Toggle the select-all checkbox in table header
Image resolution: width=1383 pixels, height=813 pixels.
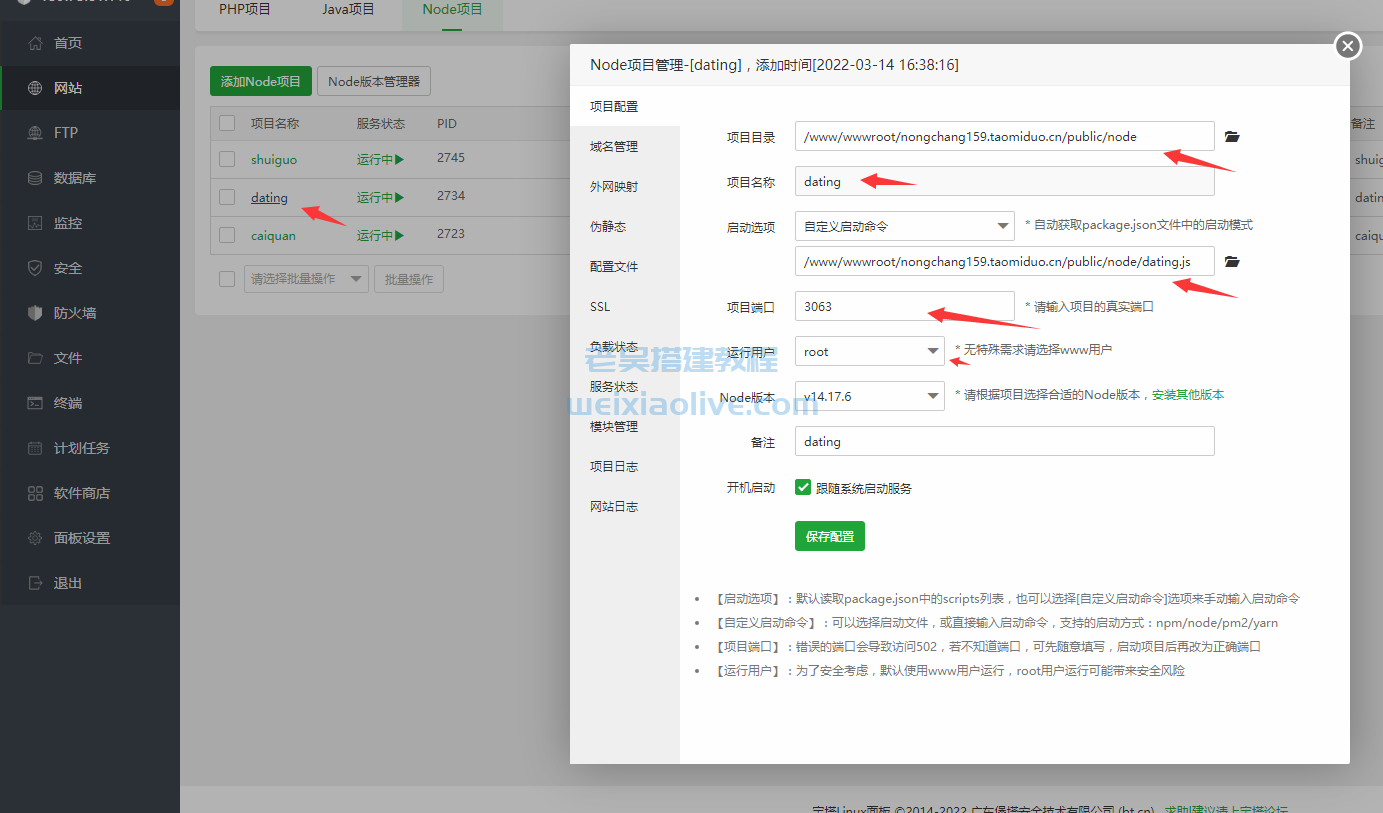(x=227, y=123)
